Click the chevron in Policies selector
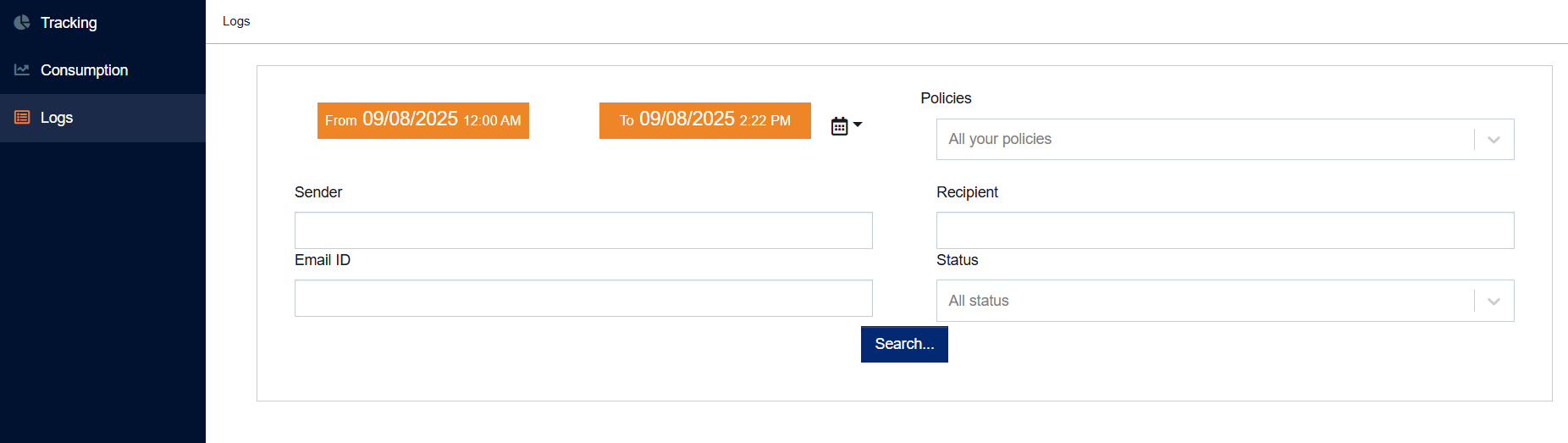Image resolution: width=1568 pixels, height=443 pixels. [x=1493, y=140]
